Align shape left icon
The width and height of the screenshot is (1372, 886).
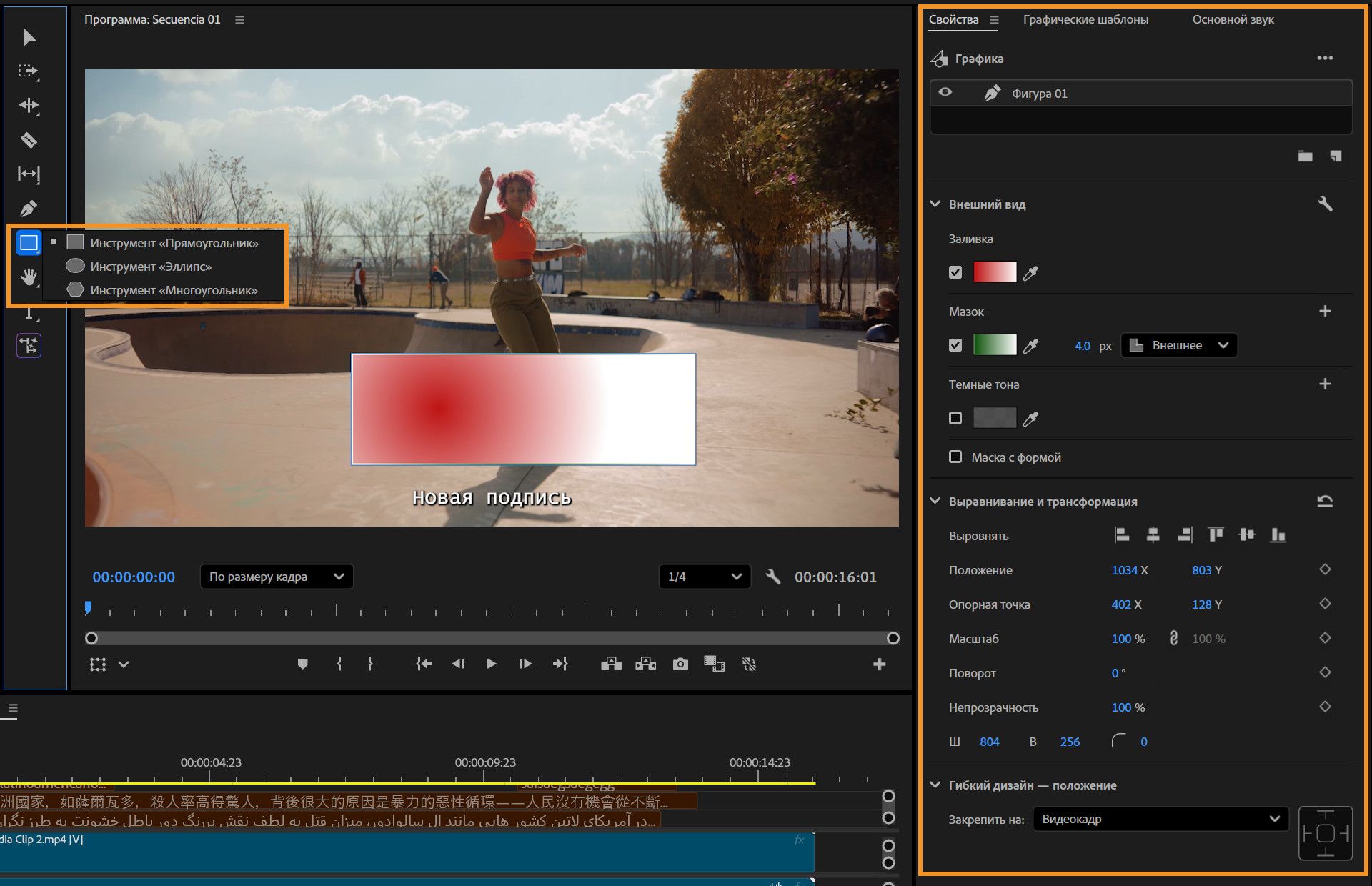[1122, 535]
